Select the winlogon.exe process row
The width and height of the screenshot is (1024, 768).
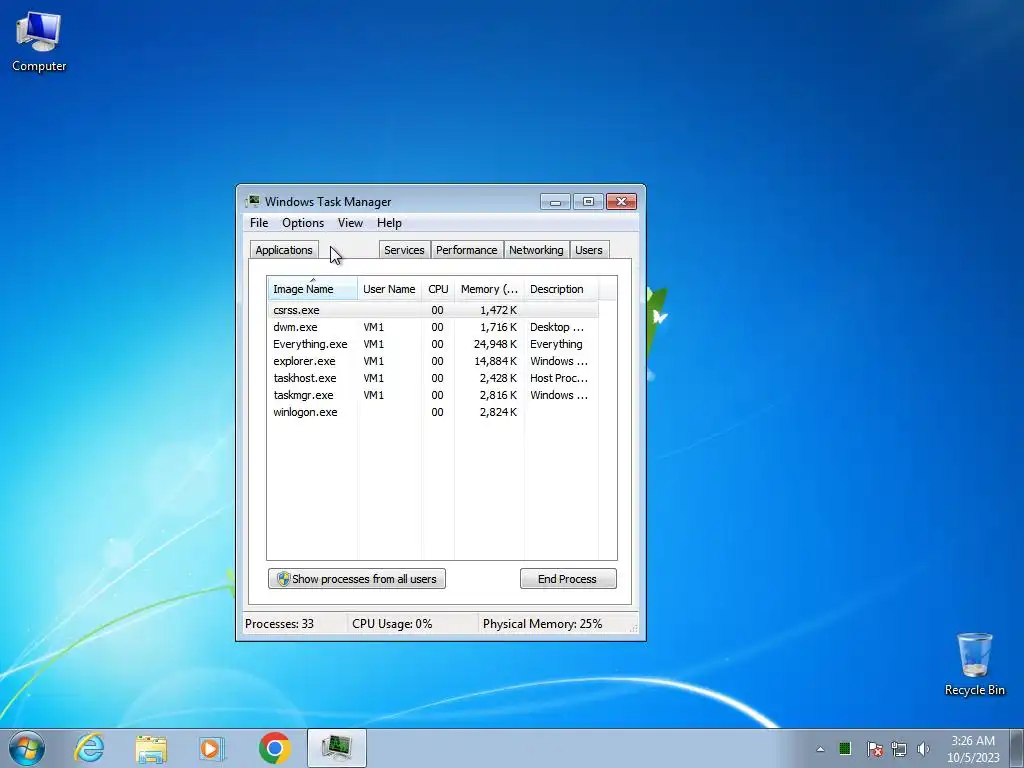(433, 412)
